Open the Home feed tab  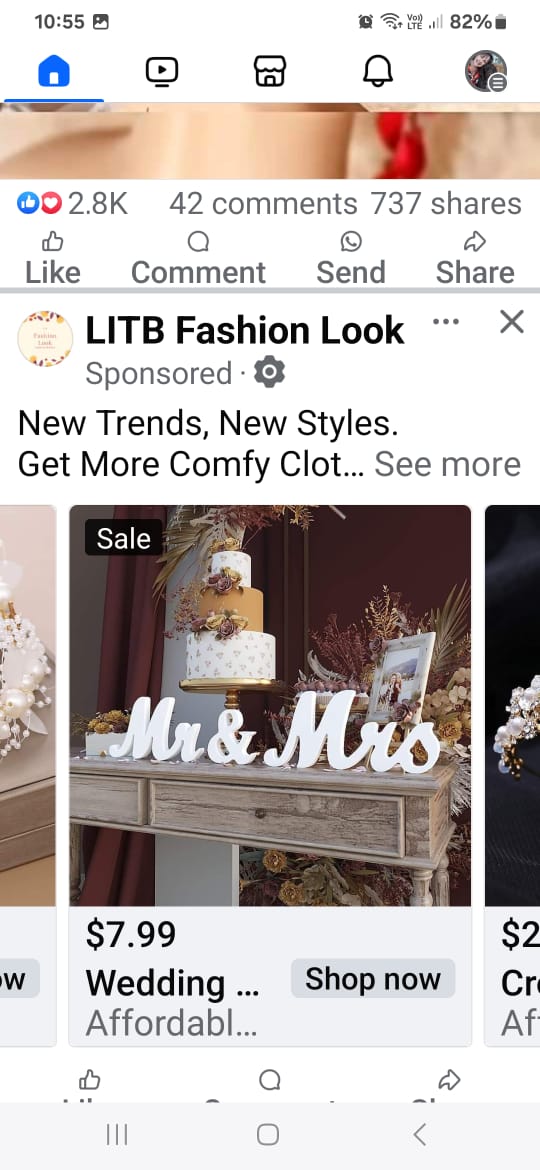click(54, 72)
